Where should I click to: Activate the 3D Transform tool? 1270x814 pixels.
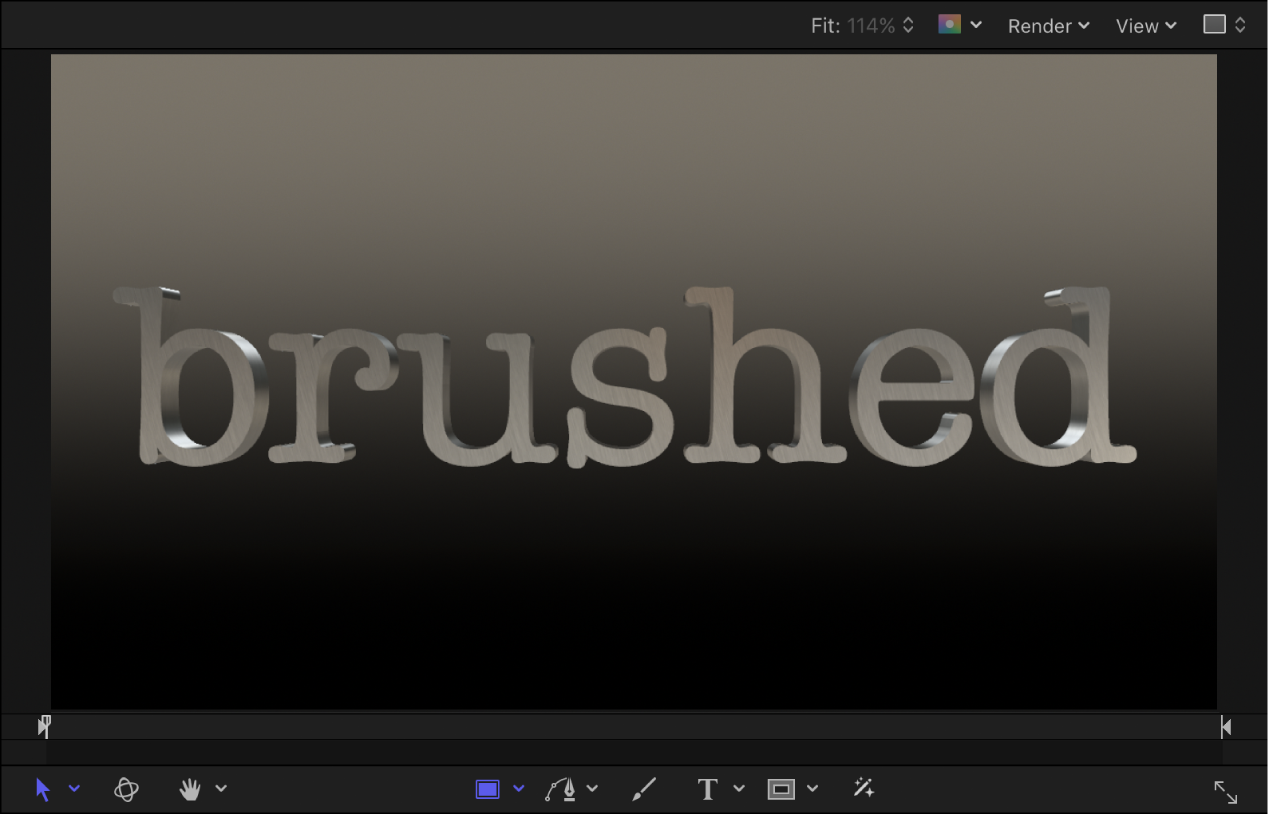tap(126, 789)
